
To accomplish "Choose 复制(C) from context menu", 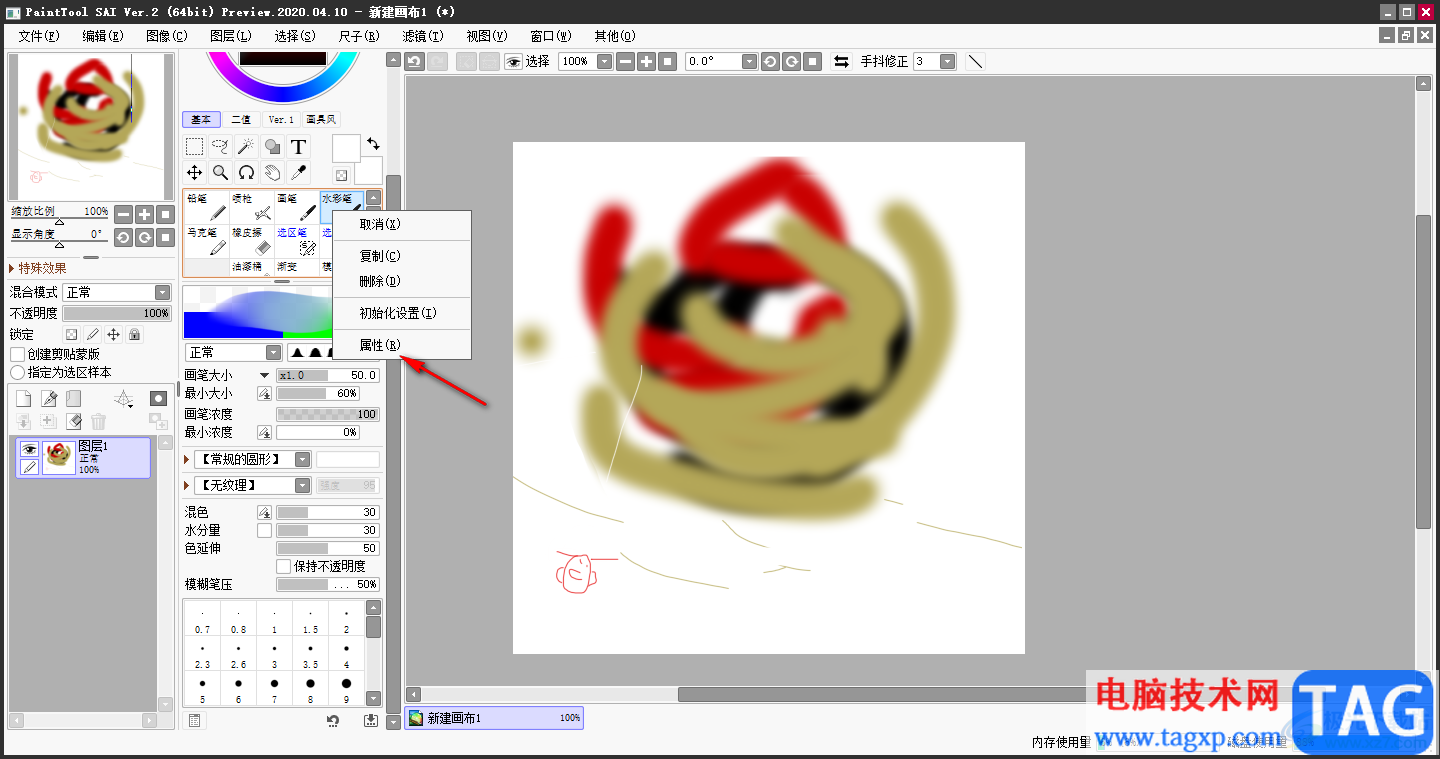I will click(380, 256).
